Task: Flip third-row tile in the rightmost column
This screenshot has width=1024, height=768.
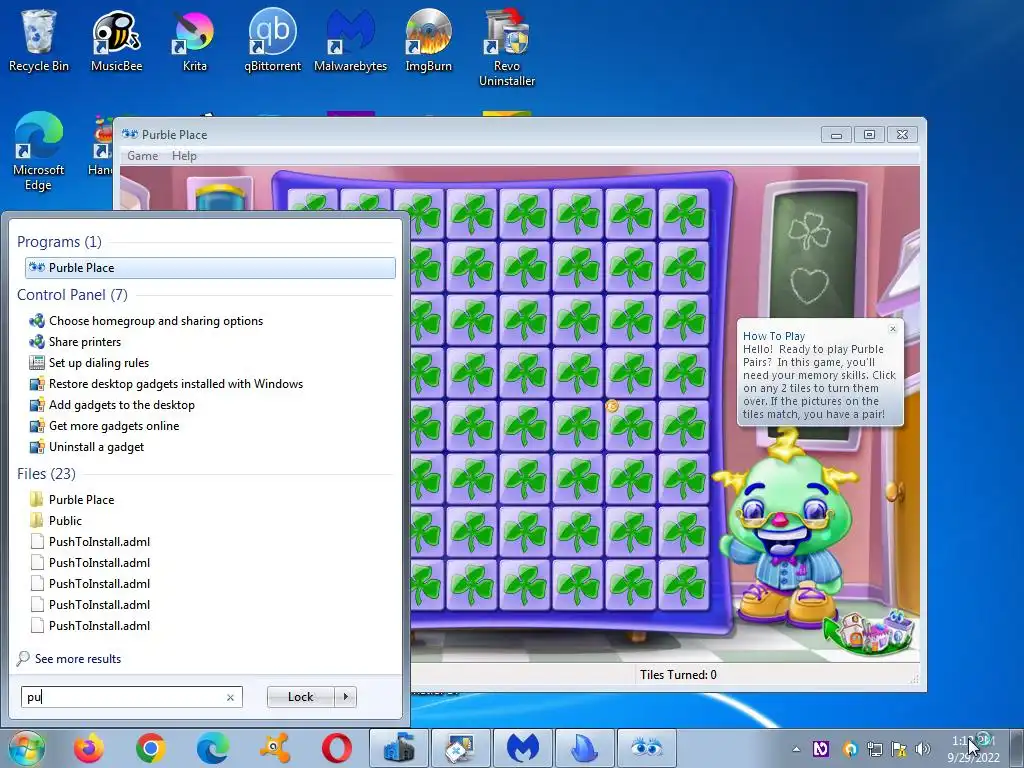Action: pyautogui.click(x=684, y=319)
